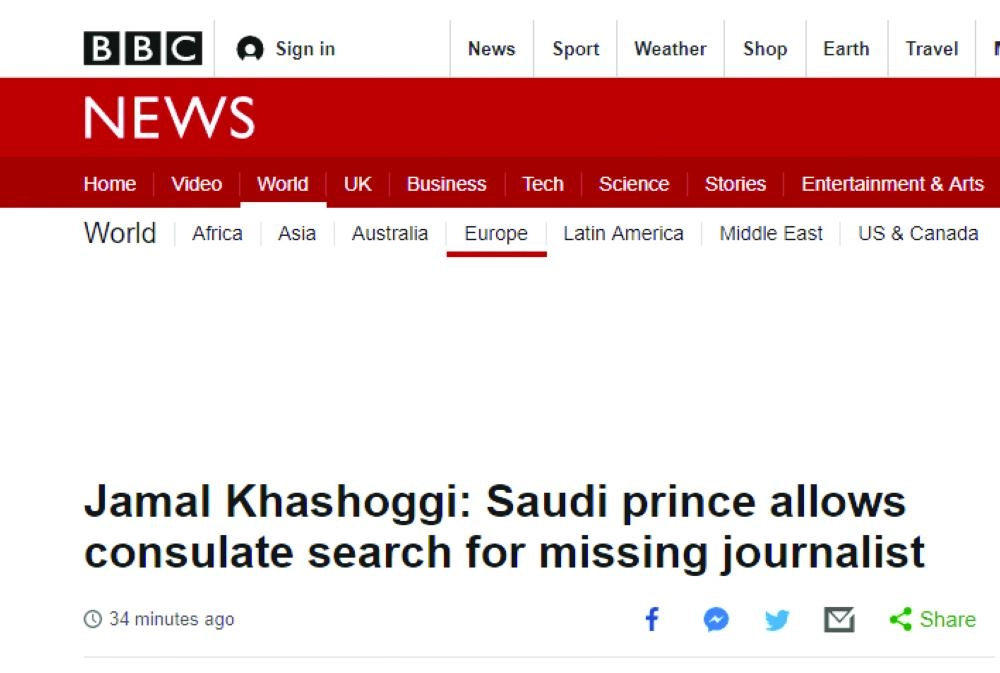This screenshot has width=1000, height=673.
Task: Click the BBC logo icon
Action: (143, 45)
